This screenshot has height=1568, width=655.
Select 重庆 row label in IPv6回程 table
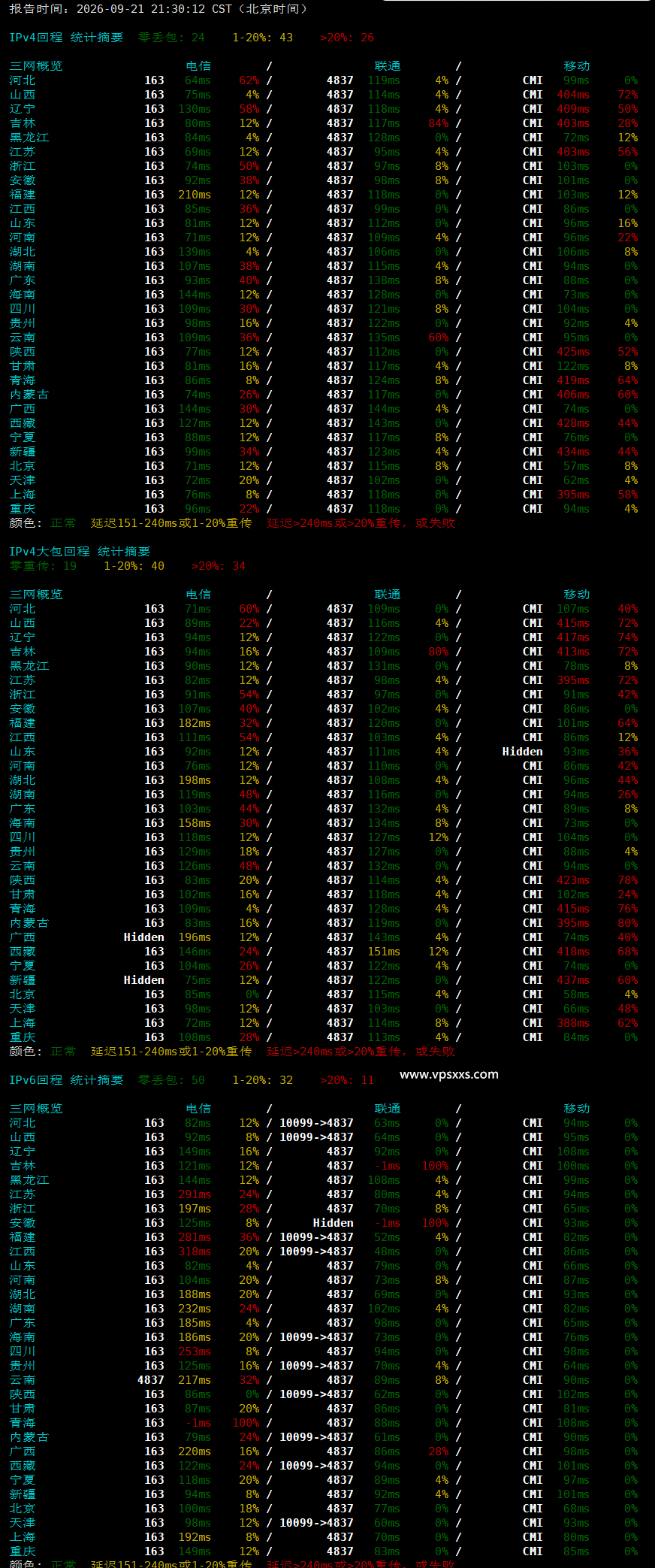23,1551
